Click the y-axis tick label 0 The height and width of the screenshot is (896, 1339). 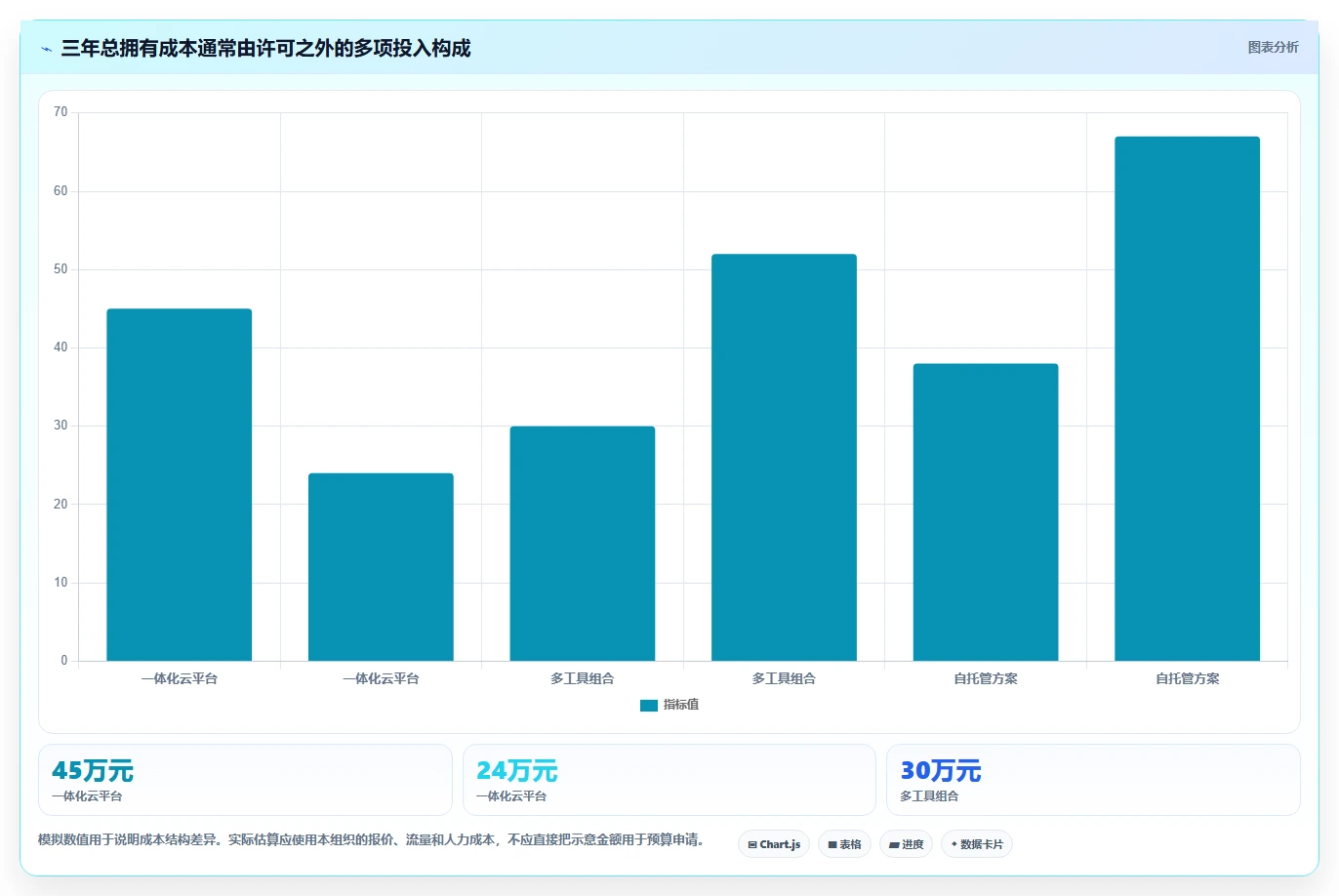64,661
